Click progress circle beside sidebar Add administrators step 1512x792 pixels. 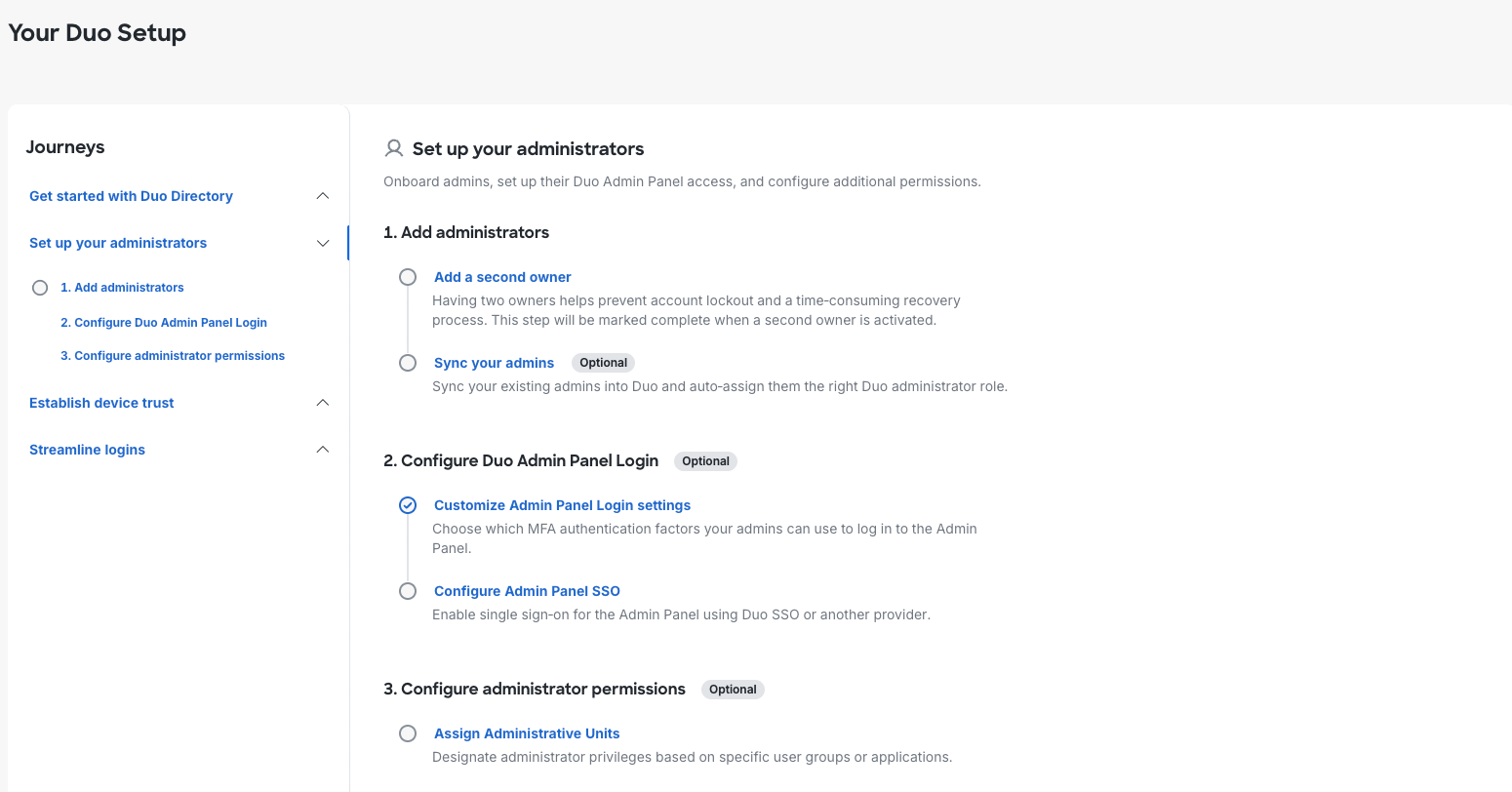pos(40,288)
